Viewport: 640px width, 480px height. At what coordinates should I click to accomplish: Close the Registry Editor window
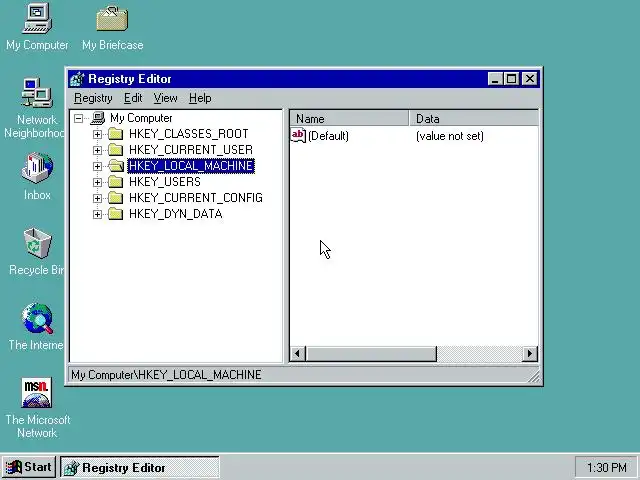click(x=530, y=78)
